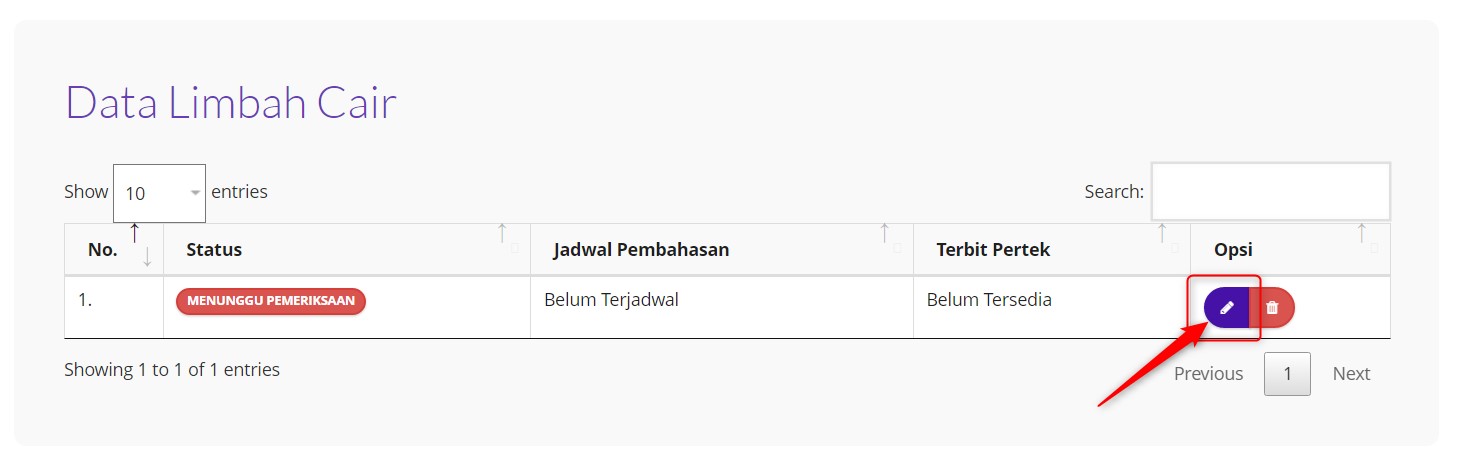Viewport: 1461px width, 466px height.
Task: Click the Jadwal Pembahasan header label
Action: tap(641, 250)
